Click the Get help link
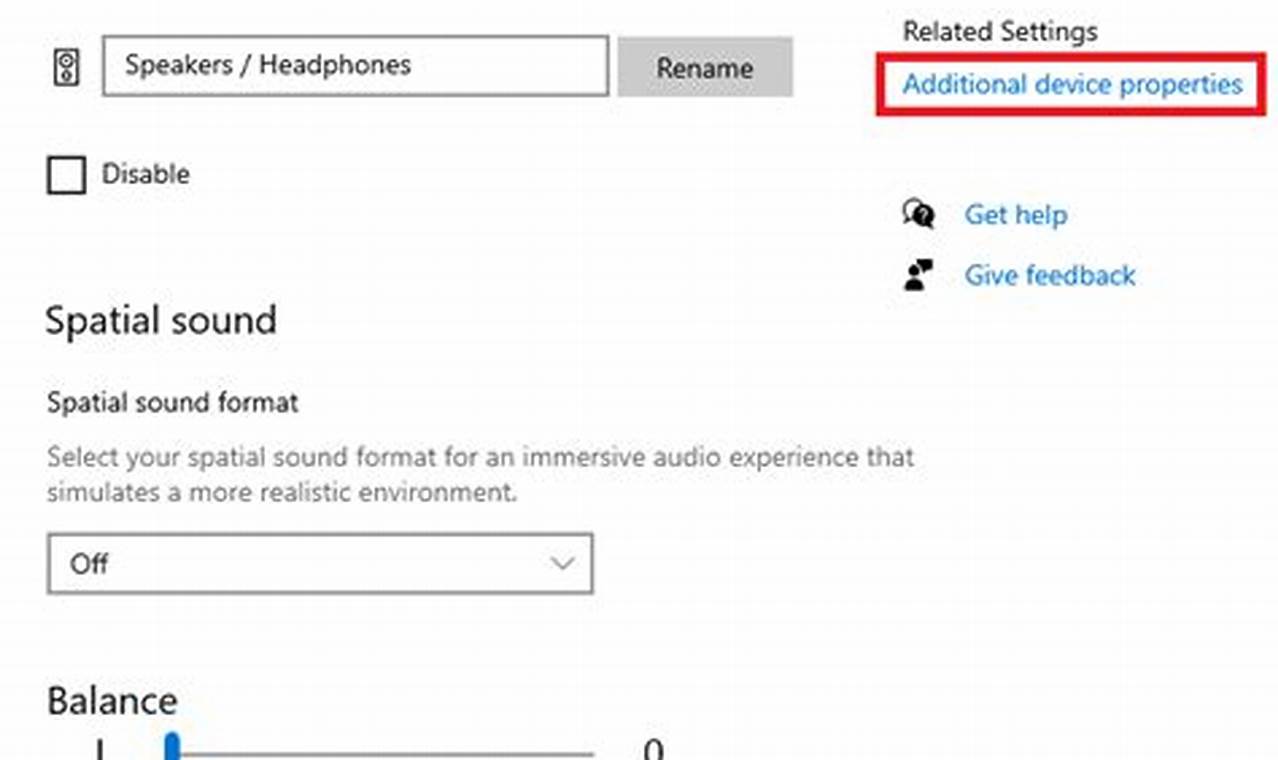 coord(1016,214)
